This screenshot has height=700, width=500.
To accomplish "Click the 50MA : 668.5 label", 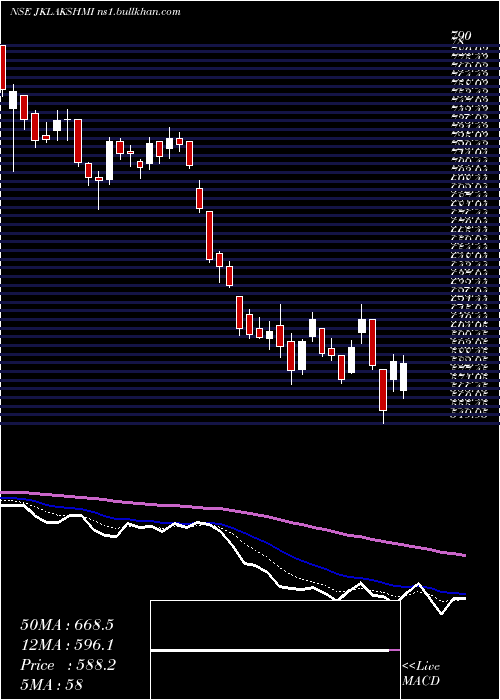I will [67, 625].
